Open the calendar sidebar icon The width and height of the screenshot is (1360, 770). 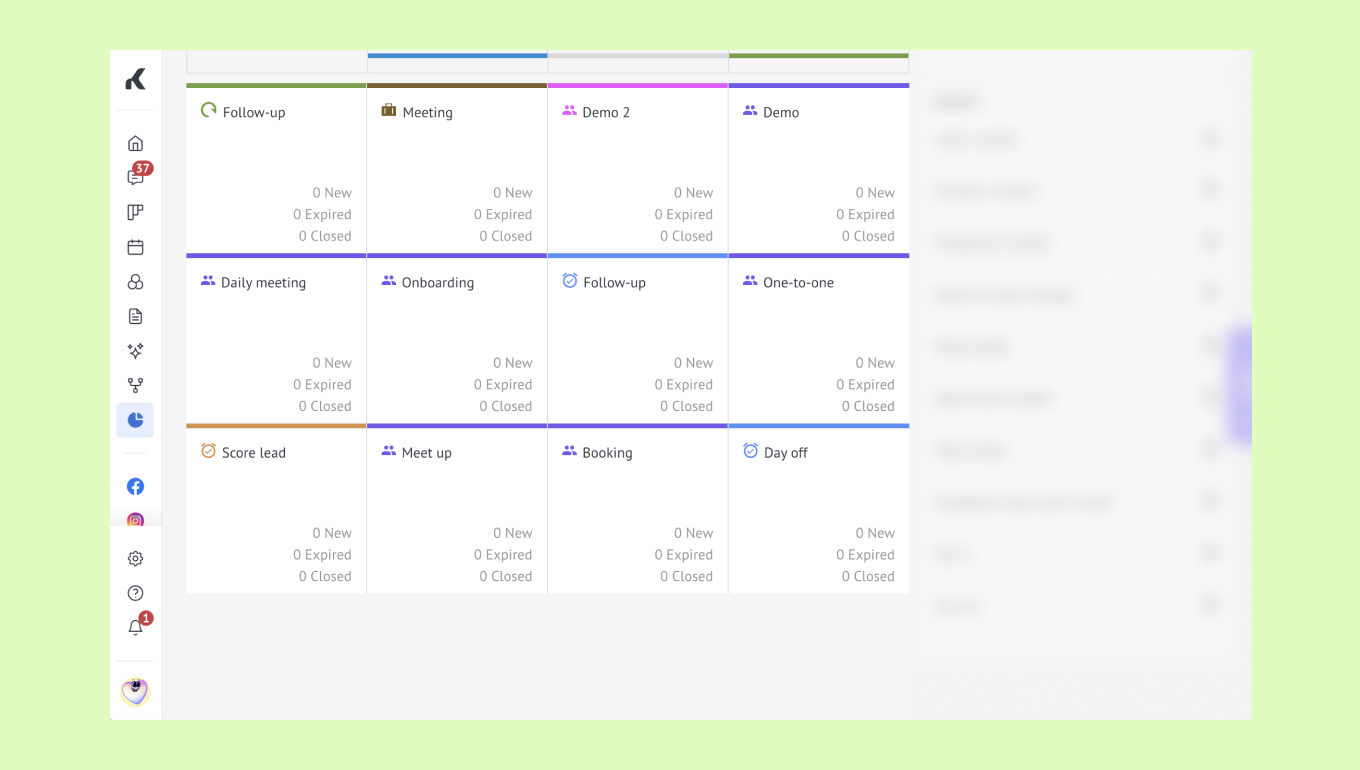[x=135, y=247]
